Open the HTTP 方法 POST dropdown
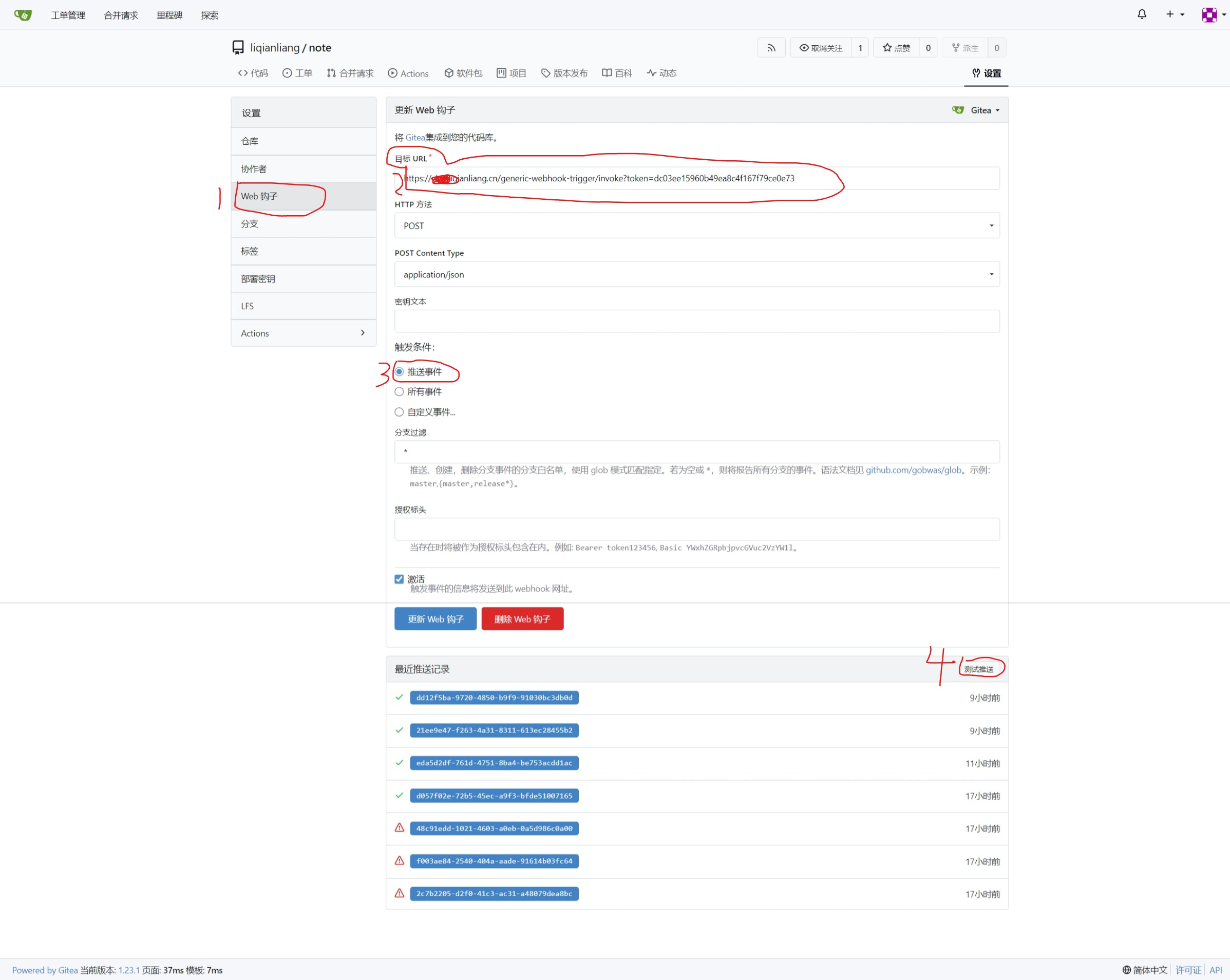The height and width of the screenshot is (980, 1230). 696,226
